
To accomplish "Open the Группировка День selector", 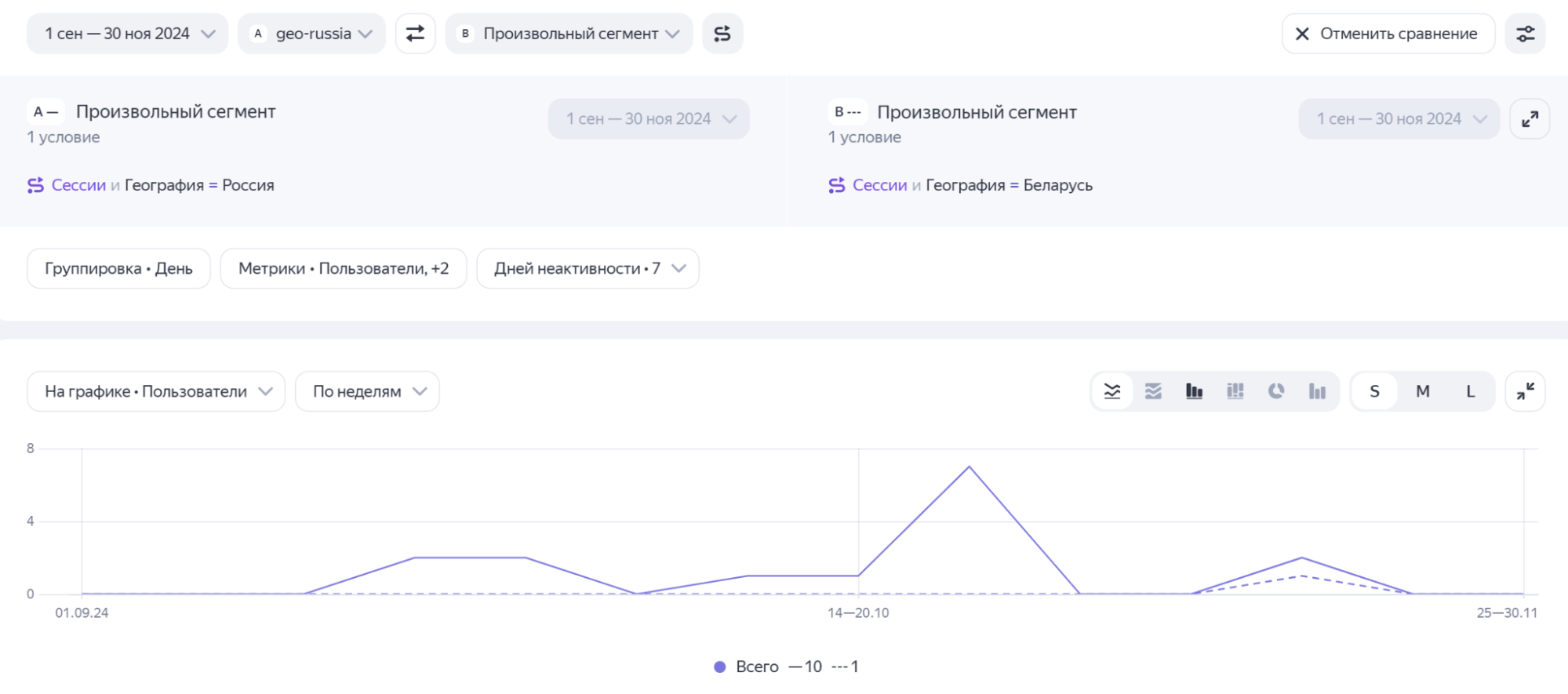I will [118, 269].
